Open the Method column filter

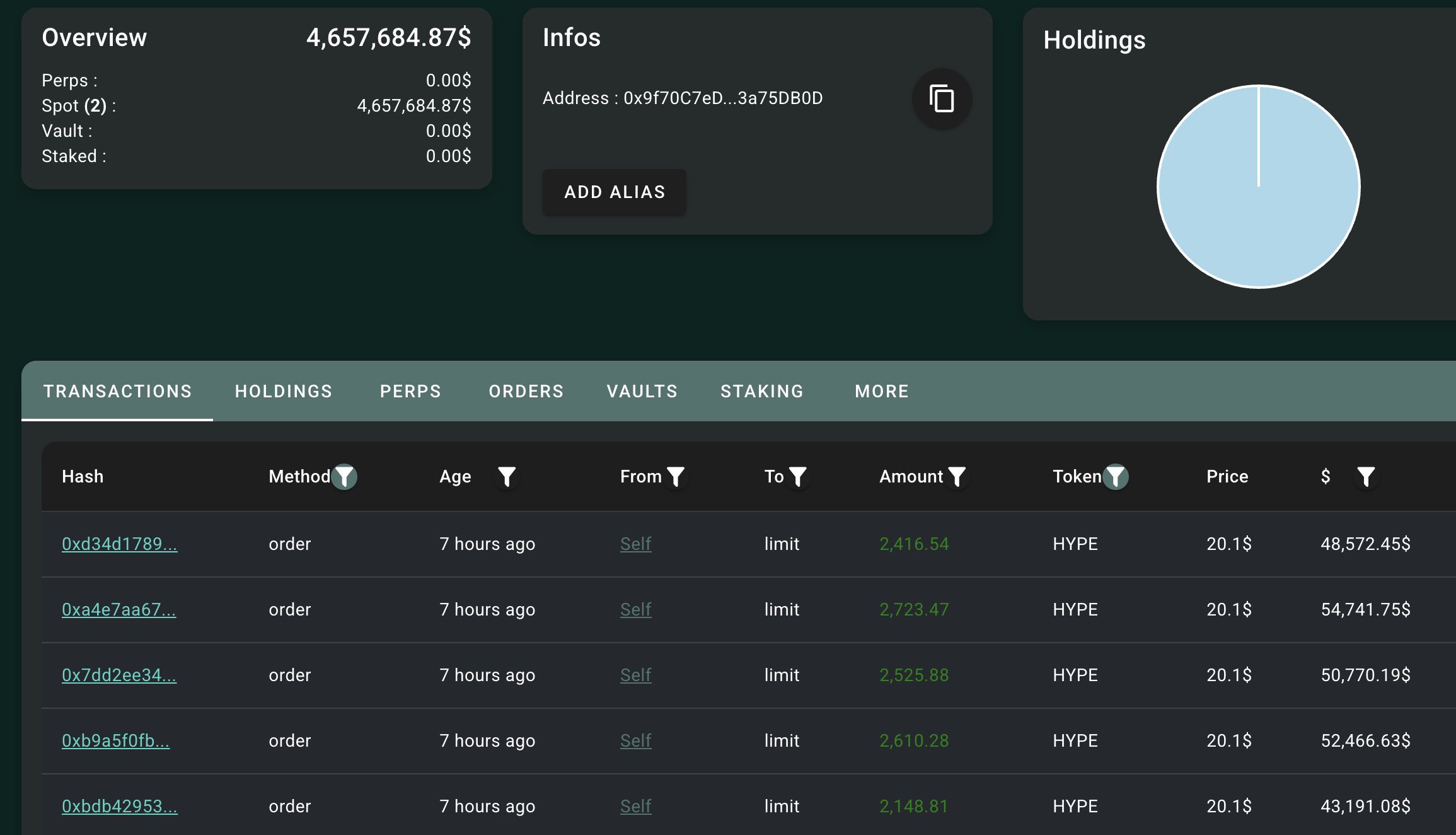coord(345,477)
